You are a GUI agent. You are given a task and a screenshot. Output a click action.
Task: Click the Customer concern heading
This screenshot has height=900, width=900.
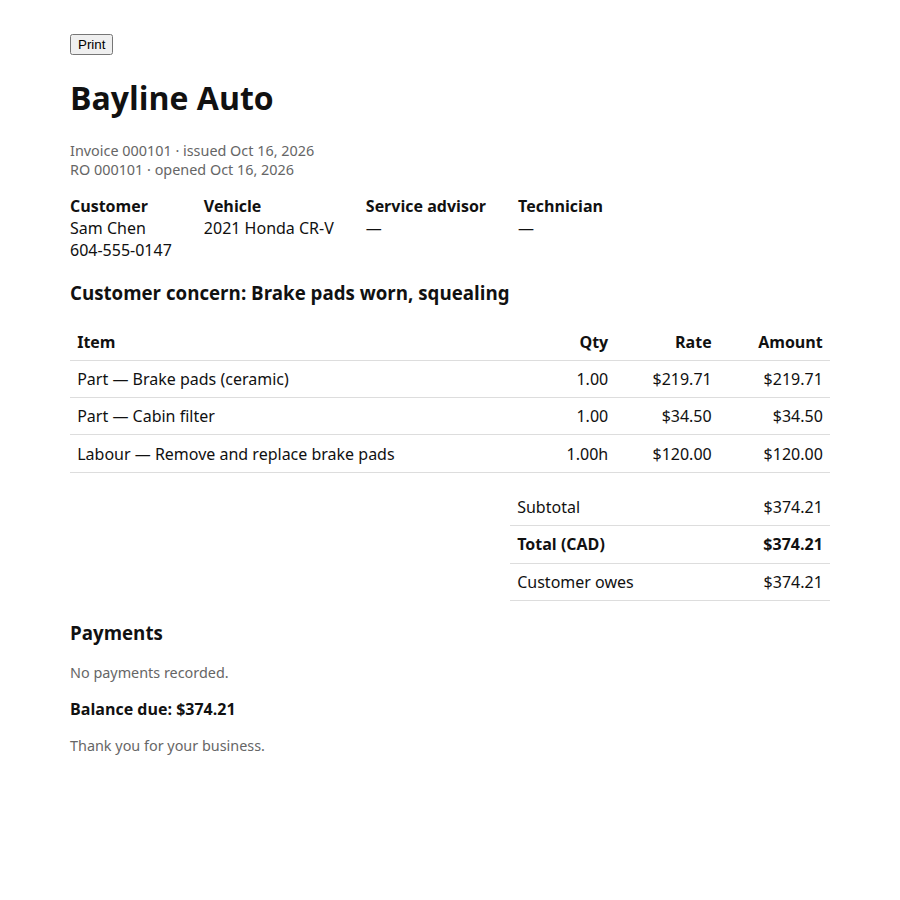(289, 293)
